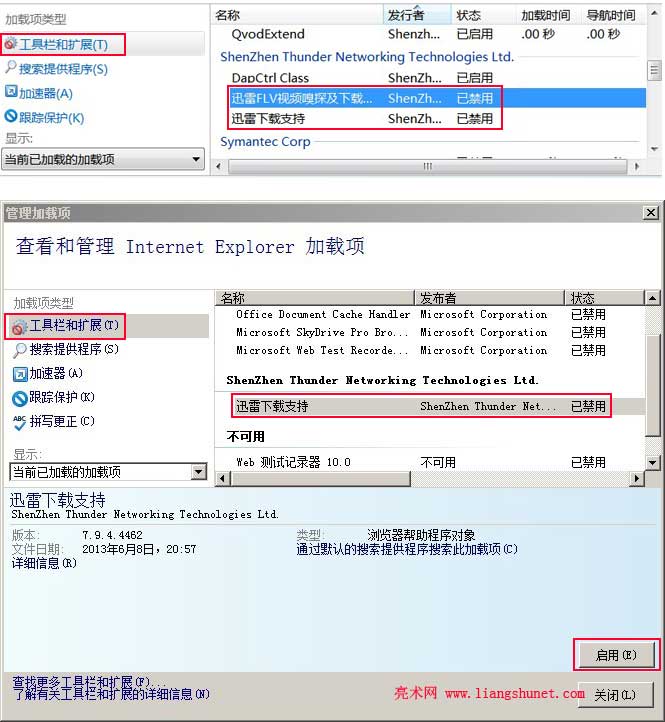Select 加速器(A) in the upper window
The height and width of the screenshot is (722, 665).
tap(46, 93)
